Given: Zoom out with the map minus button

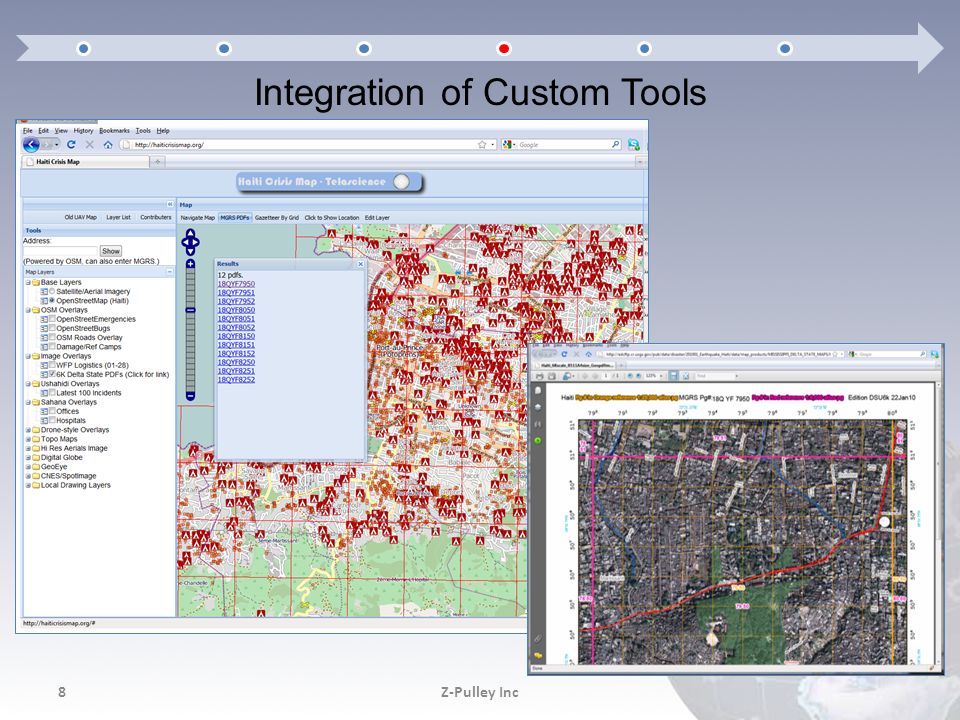Looking at the screenshot, I should [x=190, y=396].
